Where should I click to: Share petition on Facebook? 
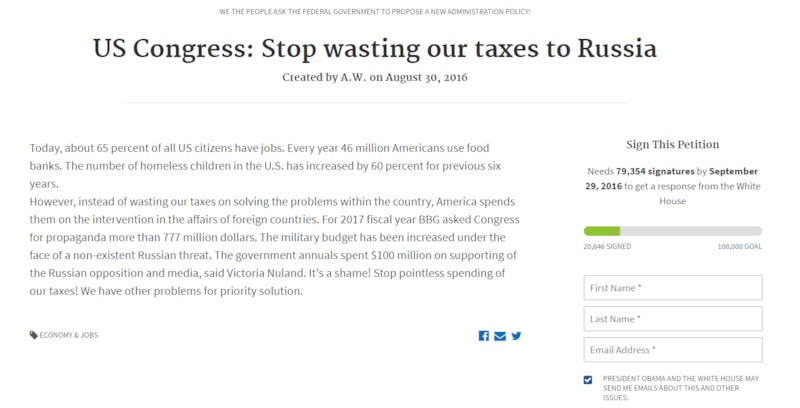[x=484, y=335]
